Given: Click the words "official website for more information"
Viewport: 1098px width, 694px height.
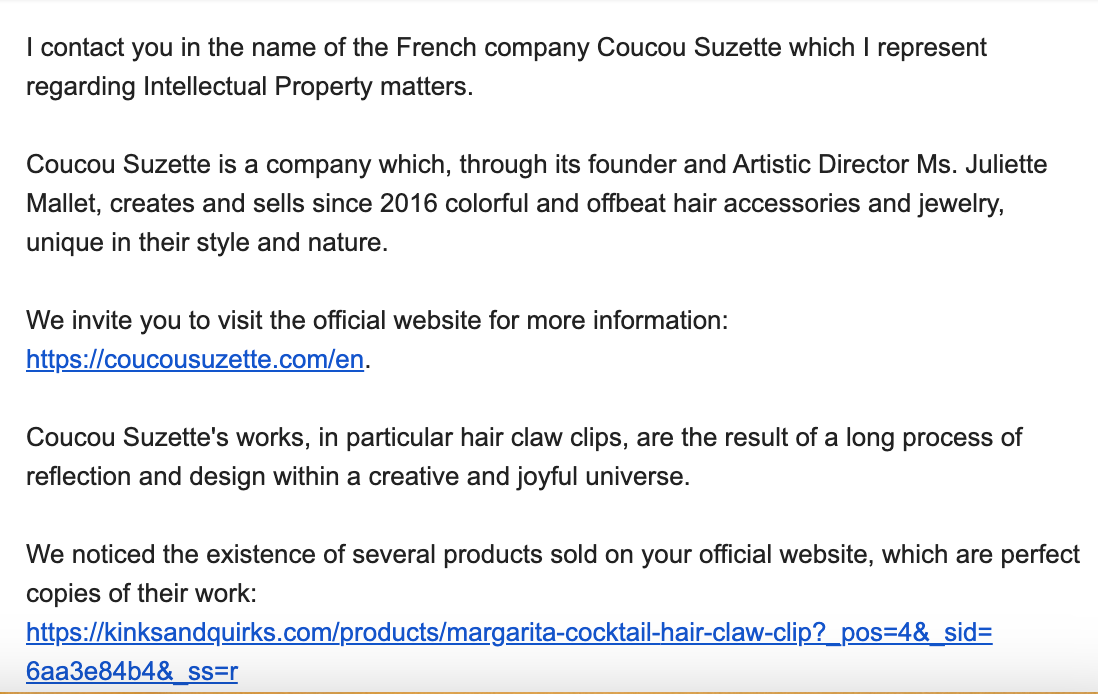Looking at the screenshot, I should pyautogui.click(x=521, y=321).
